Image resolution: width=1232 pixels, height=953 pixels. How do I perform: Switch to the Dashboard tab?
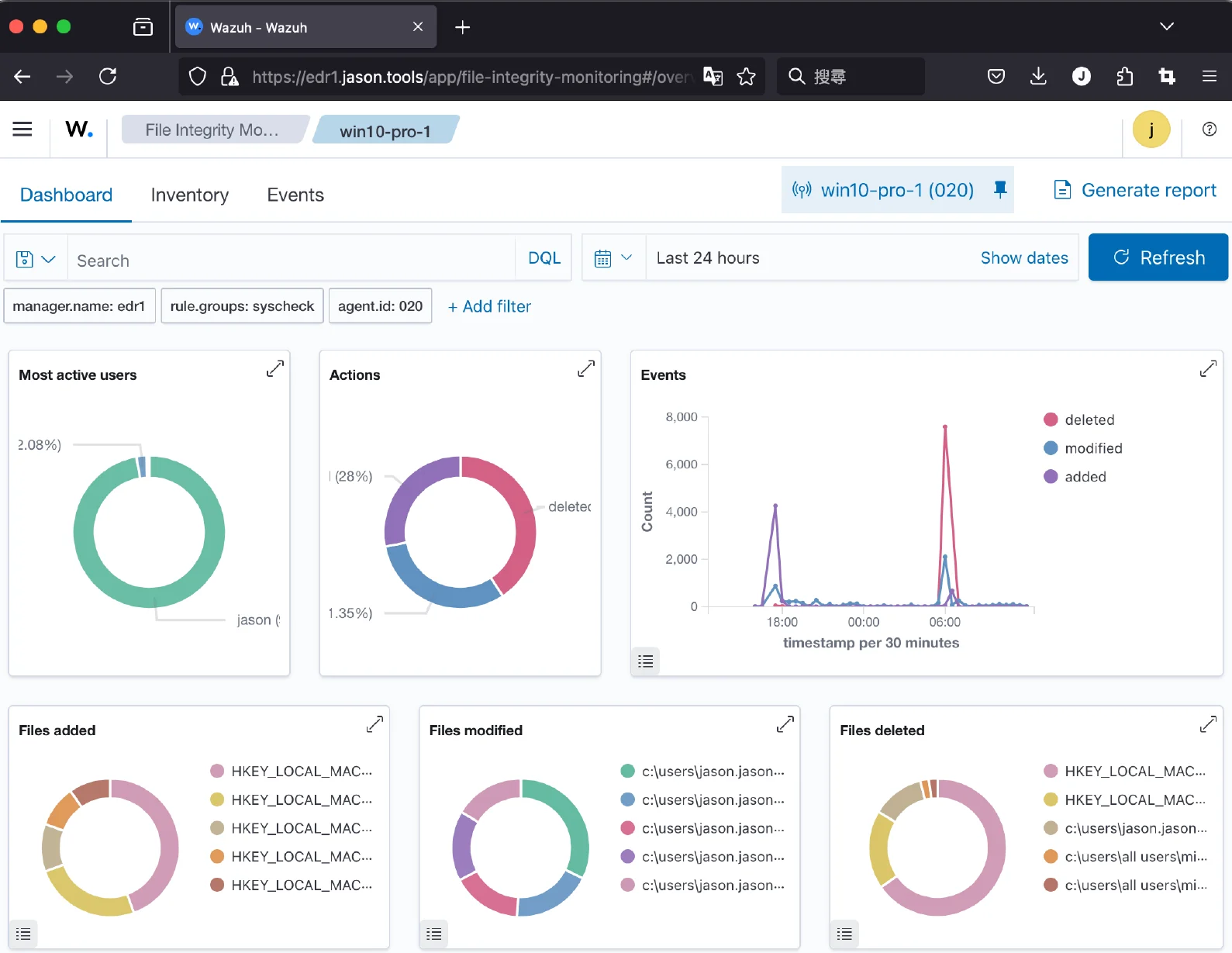(x=66, y=195)
